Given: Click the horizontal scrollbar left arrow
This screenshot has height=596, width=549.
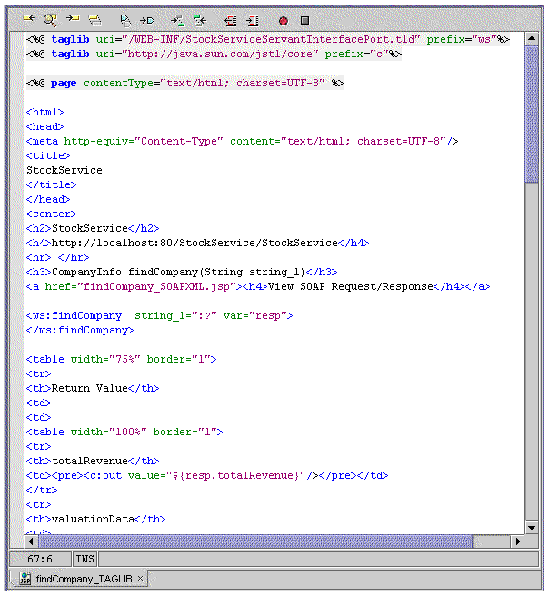Looking at the screenshot, I should (x=31, y=541).
